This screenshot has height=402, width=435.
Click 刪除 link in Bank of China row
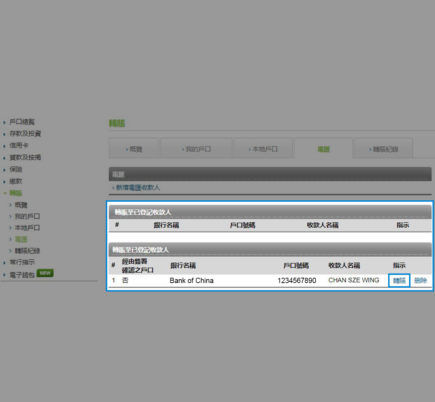[x=421, y=280]
